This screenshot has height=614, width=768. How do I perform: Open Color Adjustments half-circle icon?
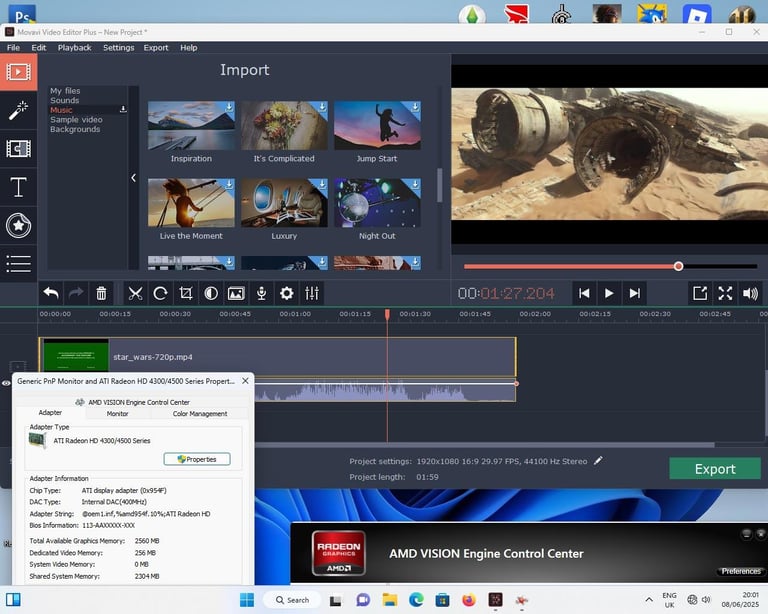pyautogui.click(x=211, y=293)
